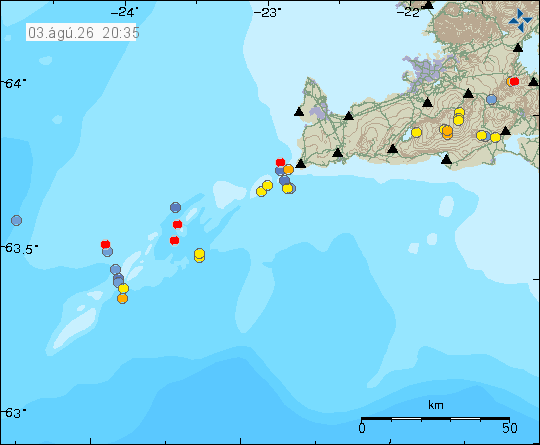Click the yellow marker pair southwest of peninsula tip
Viewport: 540px width, 445px height.
pyautogui.click(x=264, y=188)
